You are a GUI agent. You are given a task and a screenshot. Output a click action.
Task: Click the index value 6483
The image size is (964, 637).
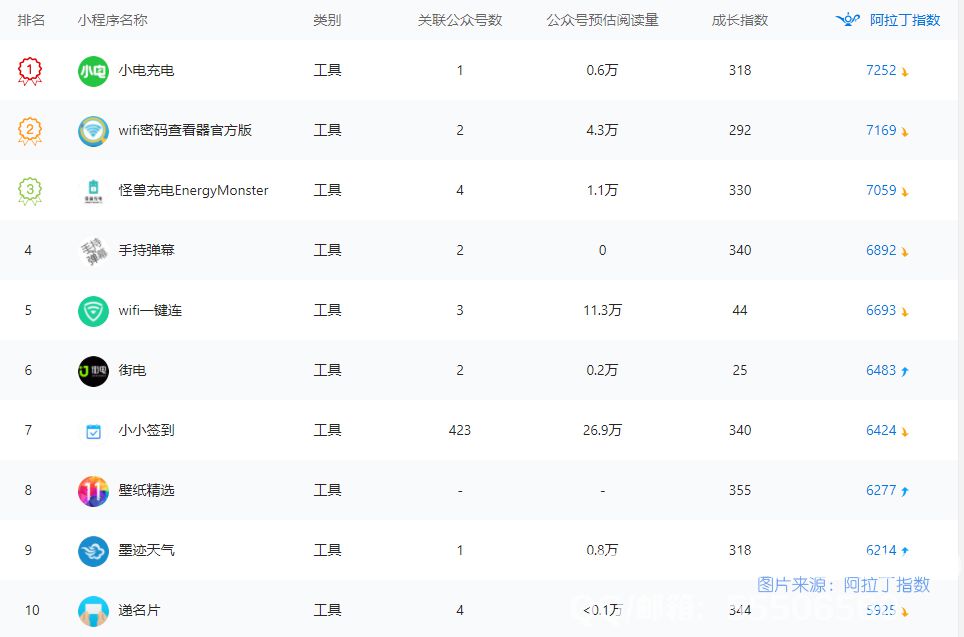(881, 370)
